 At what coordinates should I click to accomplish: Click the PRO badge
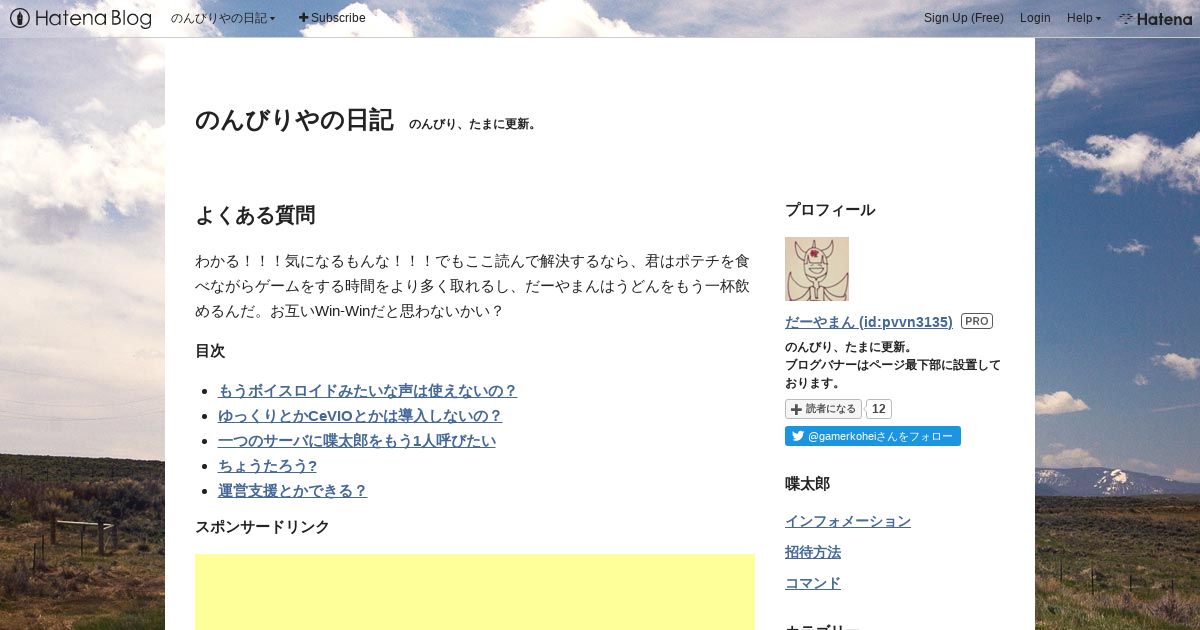click(x=977, y=321)
